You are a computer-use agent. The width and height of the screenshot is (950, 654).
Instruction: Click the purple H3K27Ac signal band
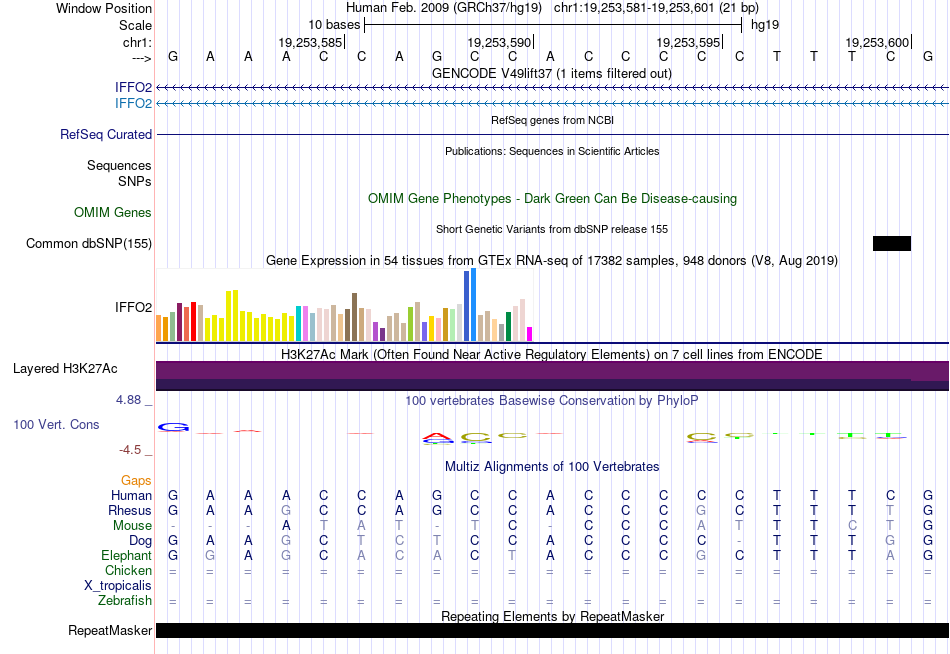point(552,376)
